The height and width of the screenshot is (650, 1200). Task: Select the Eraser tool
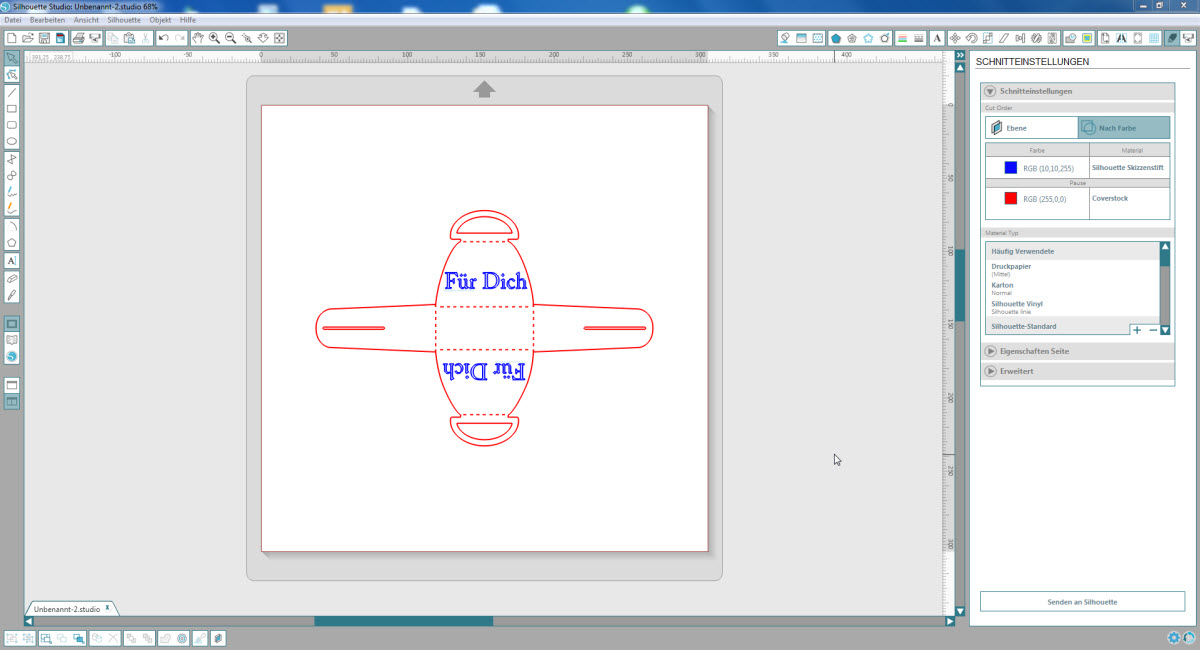click(x=12, y=278)
